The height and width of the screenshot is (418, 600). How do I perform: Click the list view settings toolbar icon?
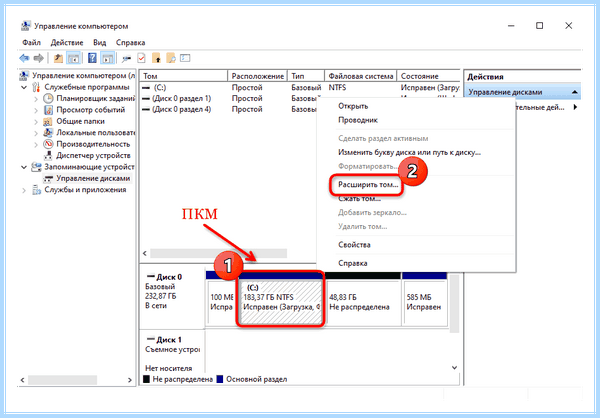(185, 58)
